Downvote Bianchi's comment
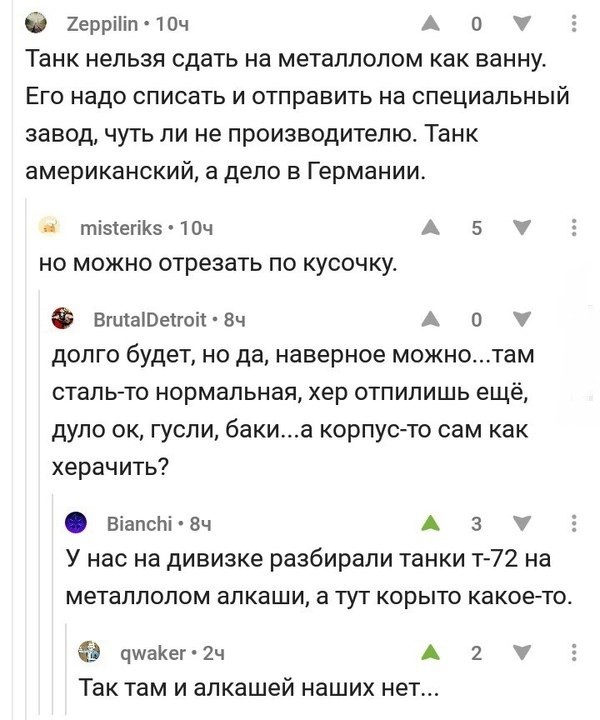The width and height of the screenshot is (600, 720). 523,522
